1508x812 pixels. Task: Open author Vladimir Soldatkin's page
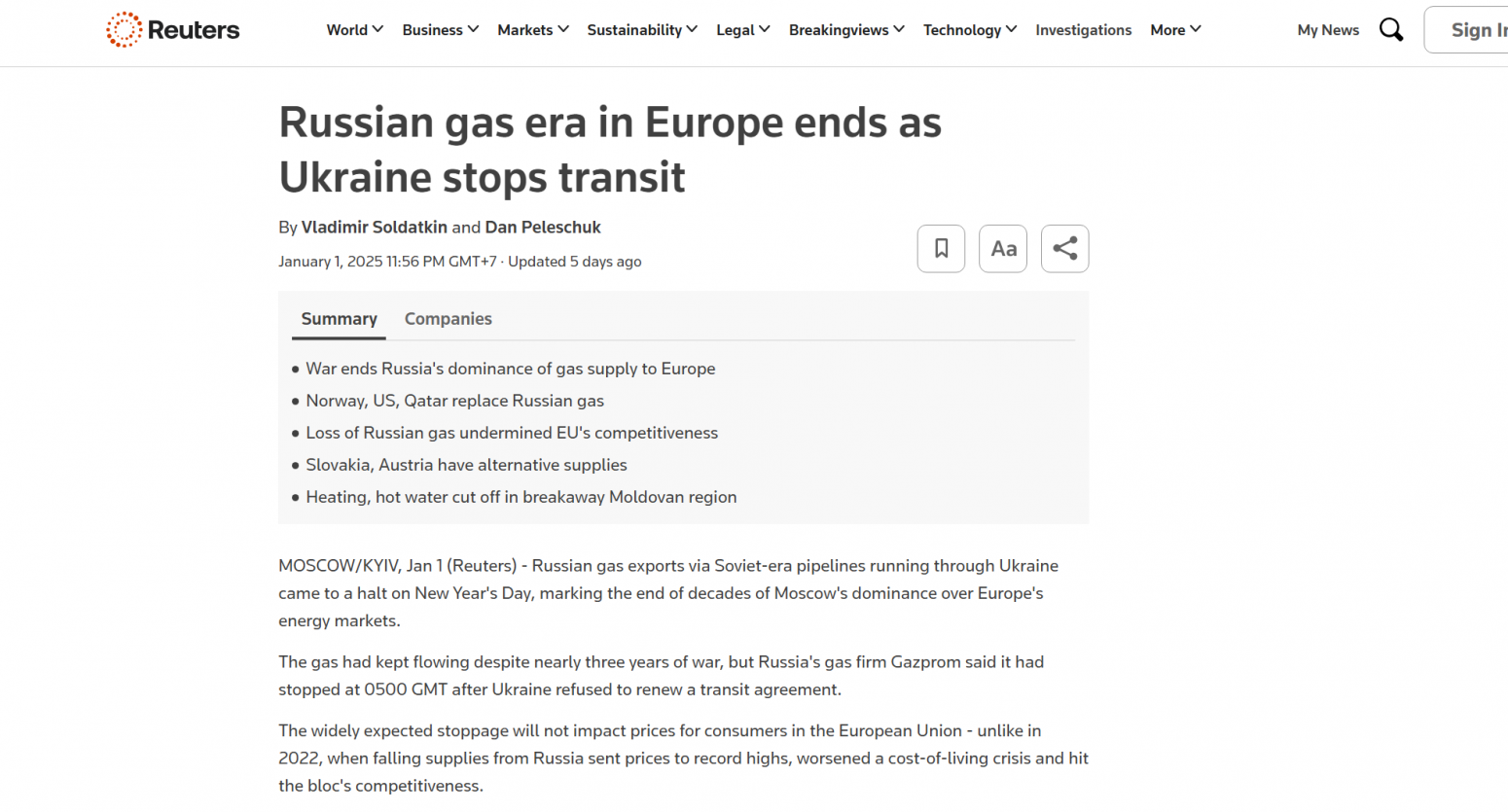point(375,228)
